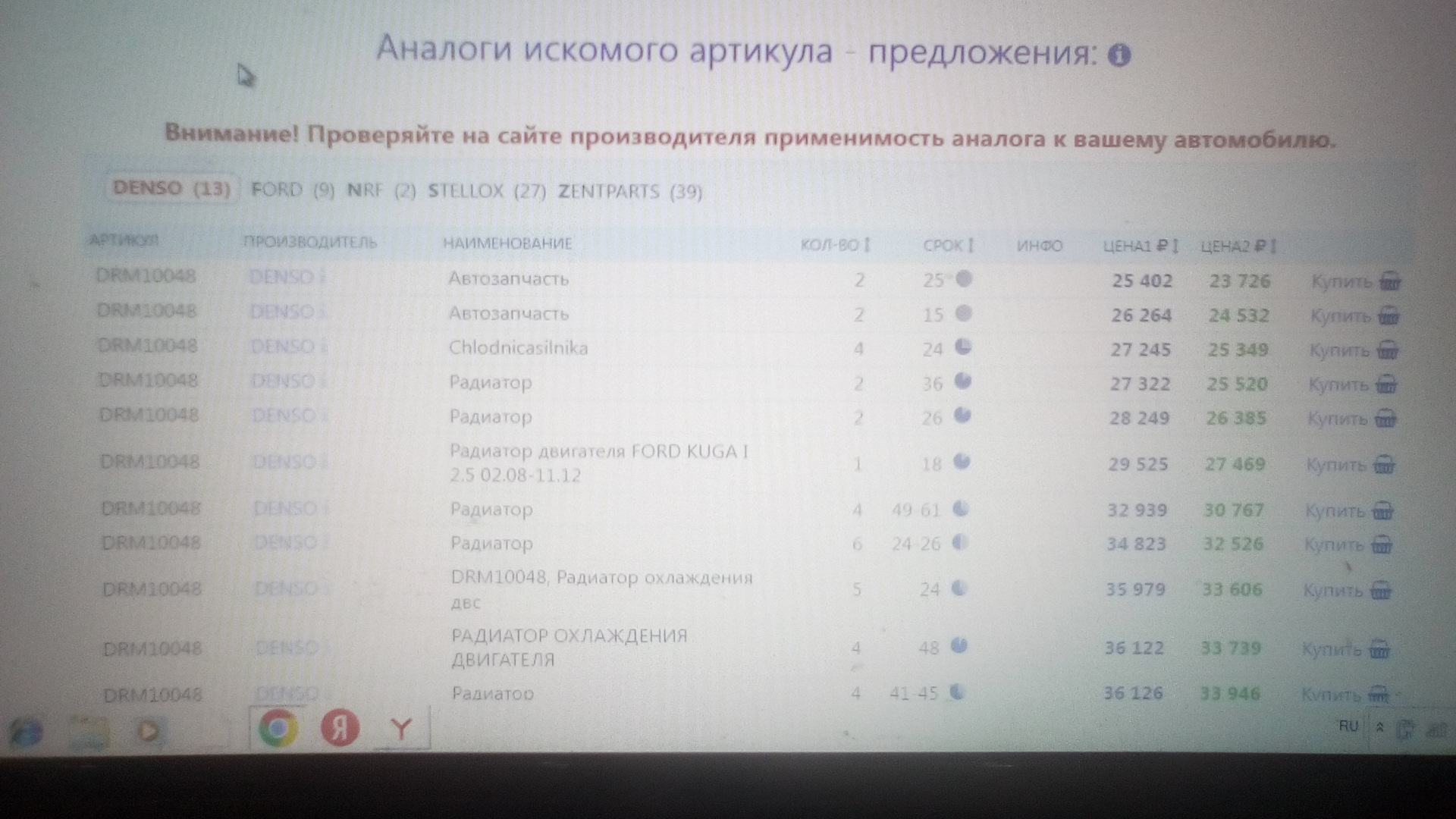Click delivery clock icon for 27 245 row
1456x819 pixels.
click(962, 347)
